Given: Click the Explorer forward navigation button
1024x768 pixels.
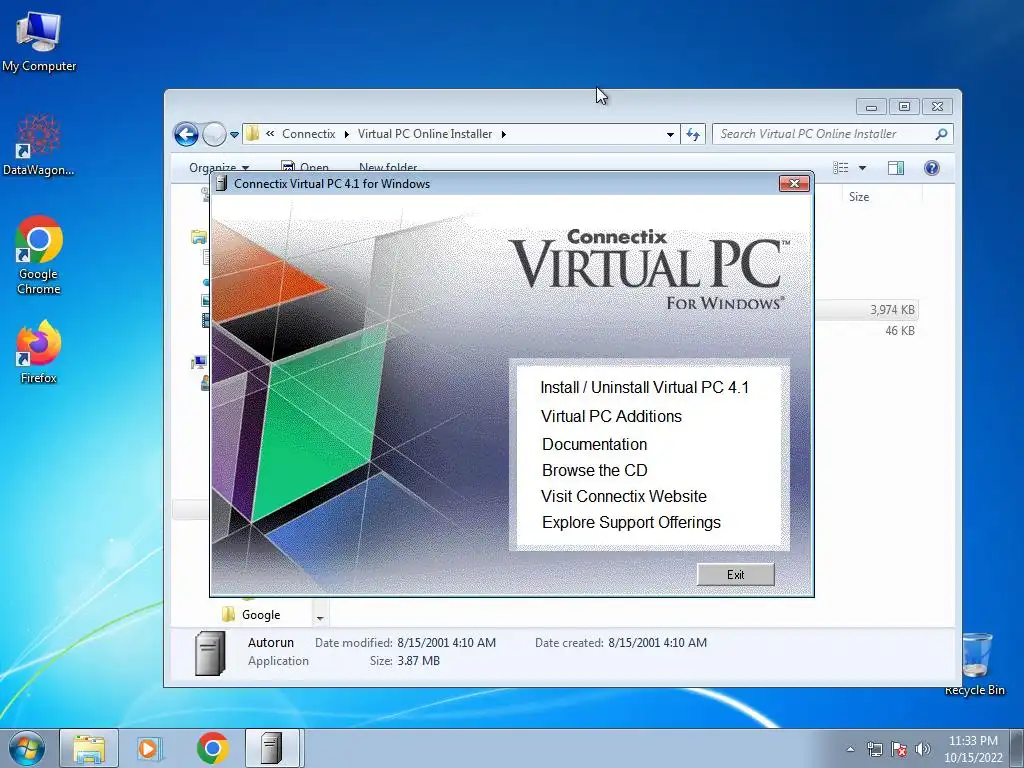Looking at the screenshot, I should [214, 135].
